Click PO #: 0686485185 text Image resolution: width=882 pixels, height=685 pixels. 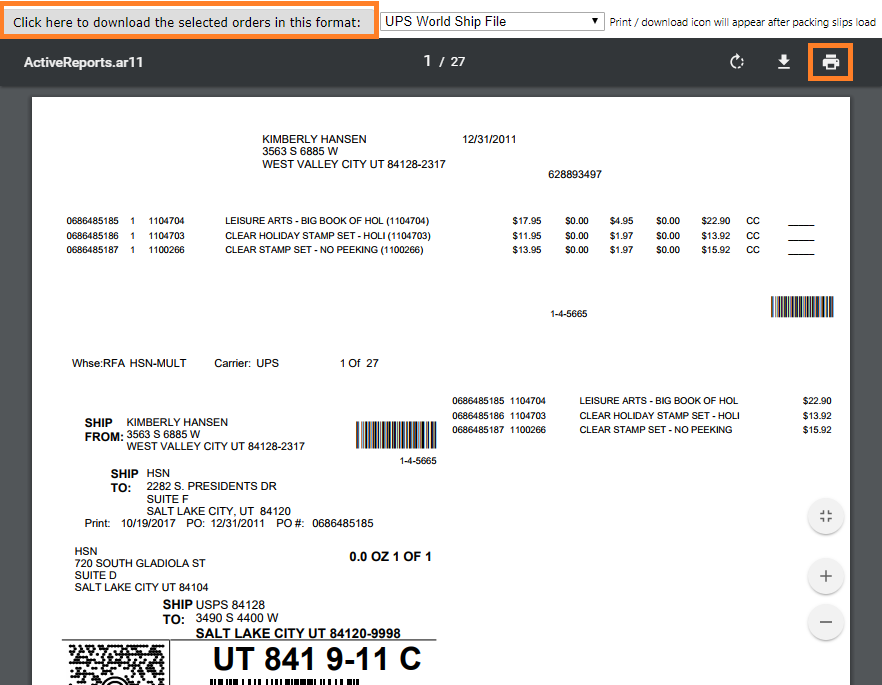(325, 523)
